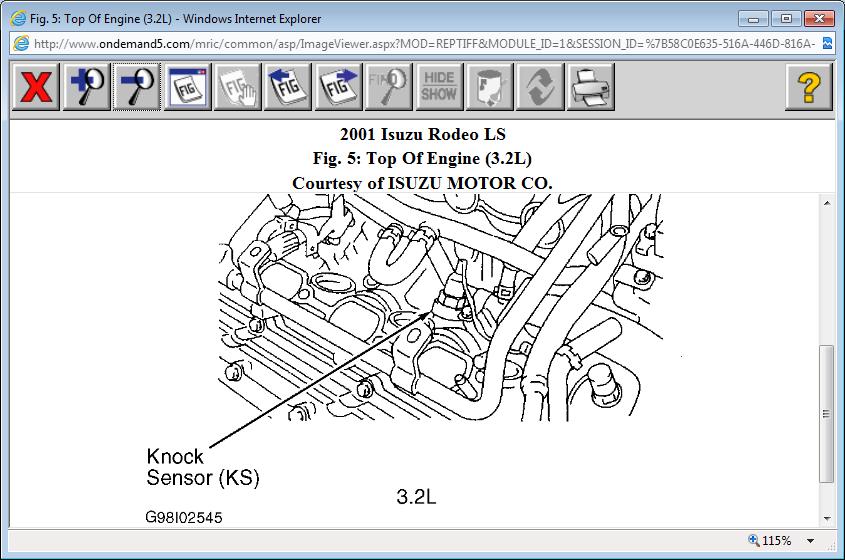Screen dimensions: 845x560
Task: Click the Internet Explorer icon in title bar
Action: click(18, 18)
